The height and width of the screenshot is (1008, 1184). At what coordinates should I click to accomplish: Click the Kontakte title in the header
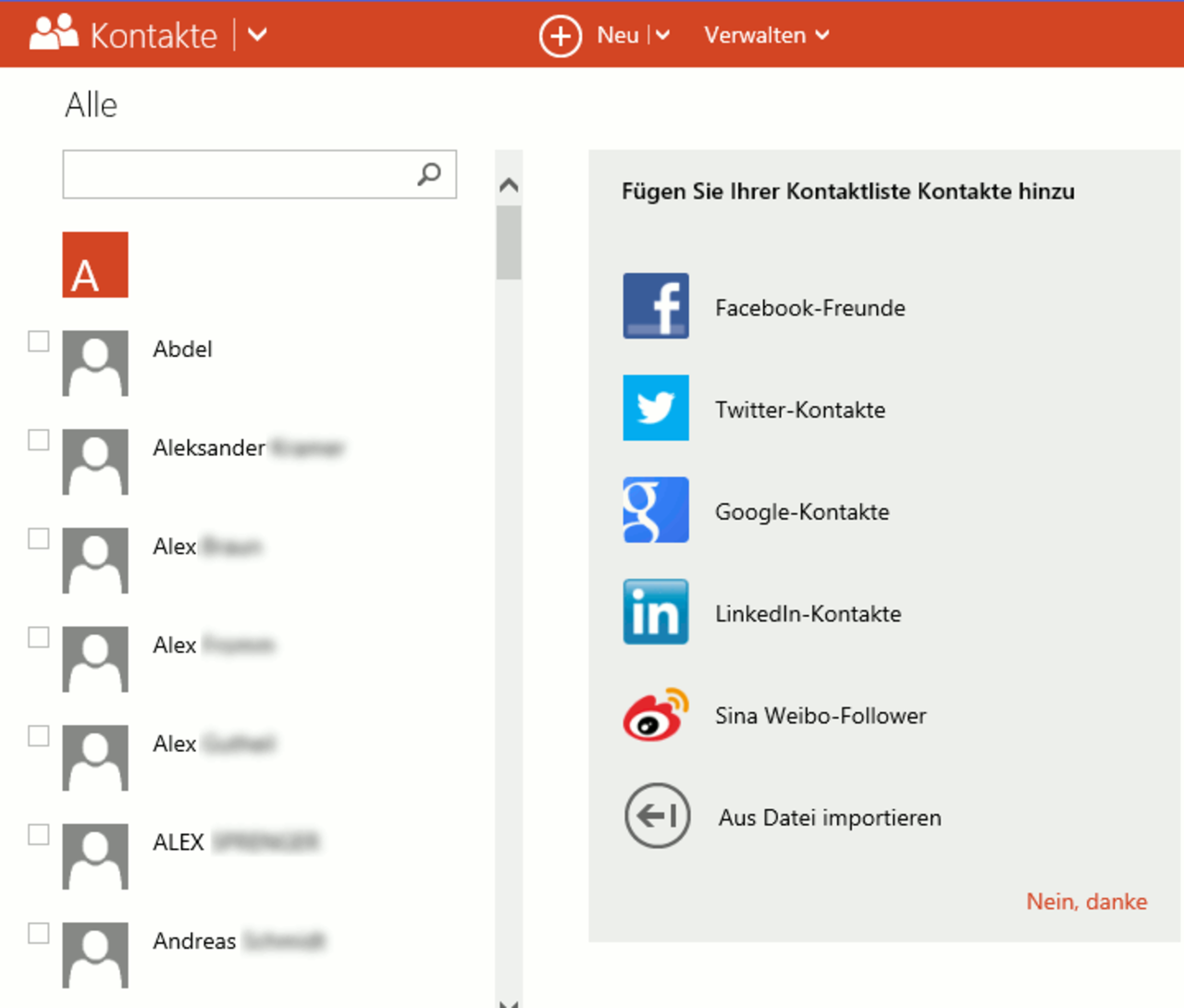(x=154, y=35)
